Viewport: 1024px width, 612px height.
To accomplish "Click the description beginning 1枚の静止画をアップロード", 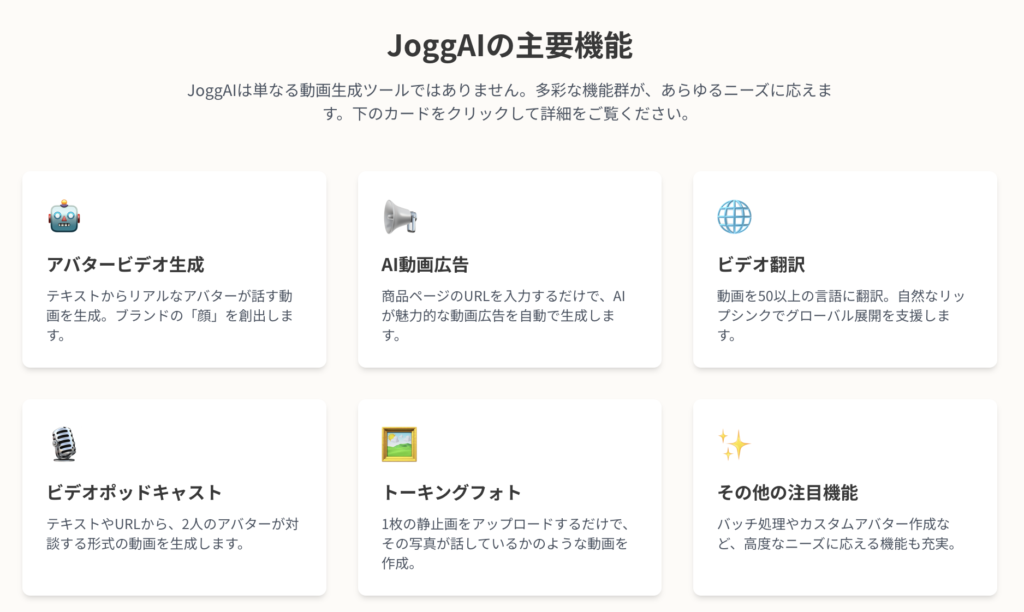I will tap(505, 543).
